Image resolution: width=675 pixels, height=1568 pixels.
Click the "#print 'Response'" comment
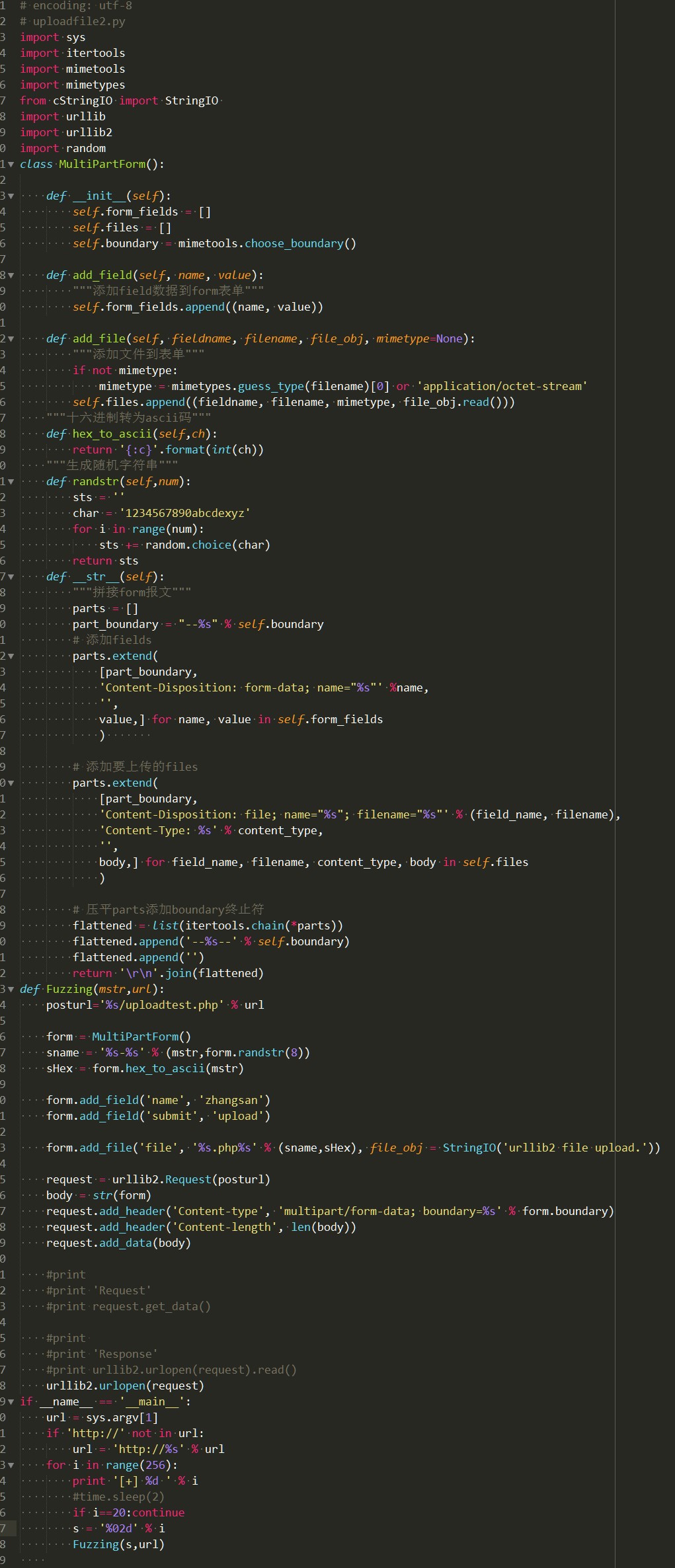click(x=102, y=1354)
